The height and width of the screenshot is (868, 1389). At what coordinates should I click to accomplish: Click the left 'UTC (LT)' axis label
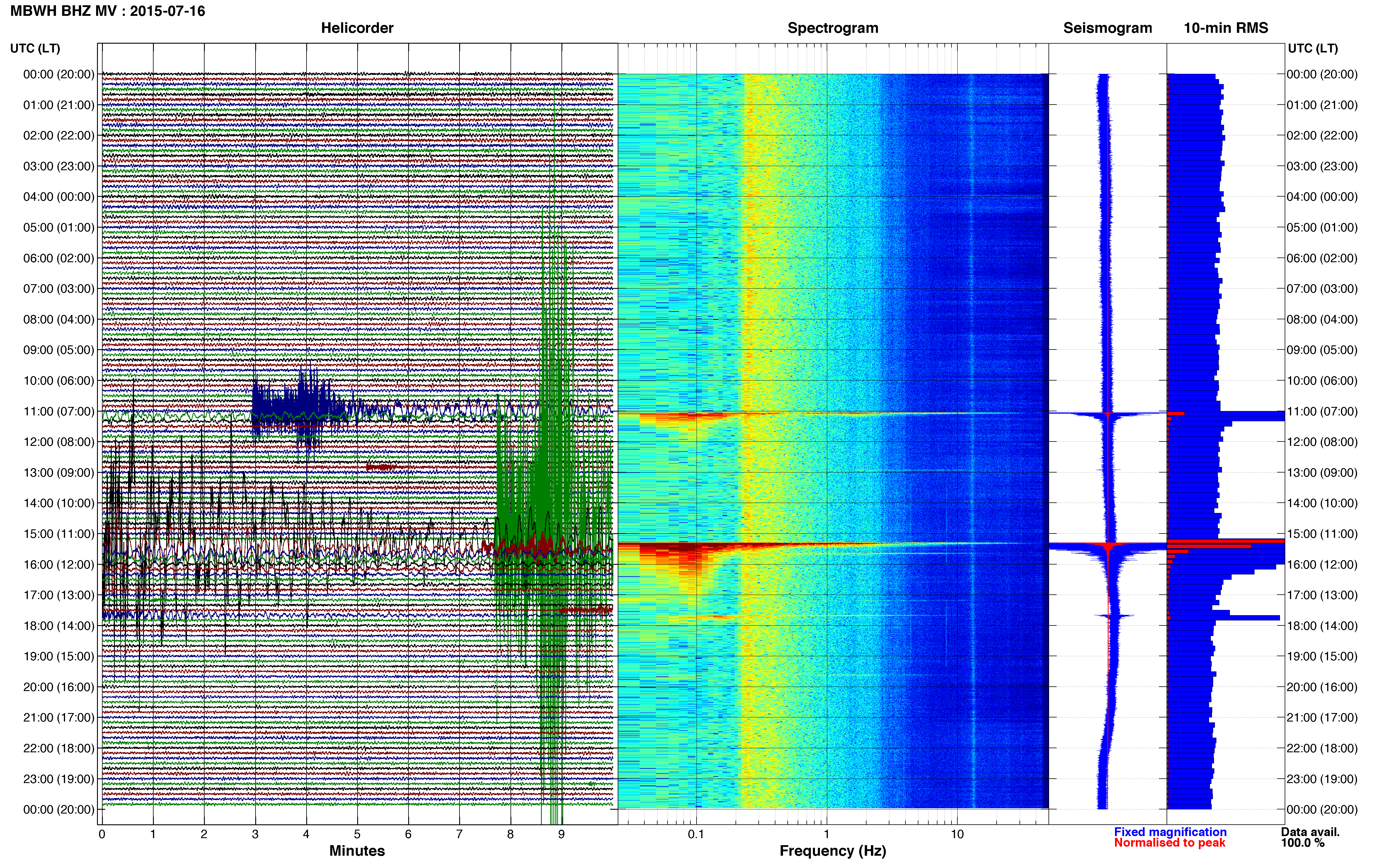pos(35,48)
